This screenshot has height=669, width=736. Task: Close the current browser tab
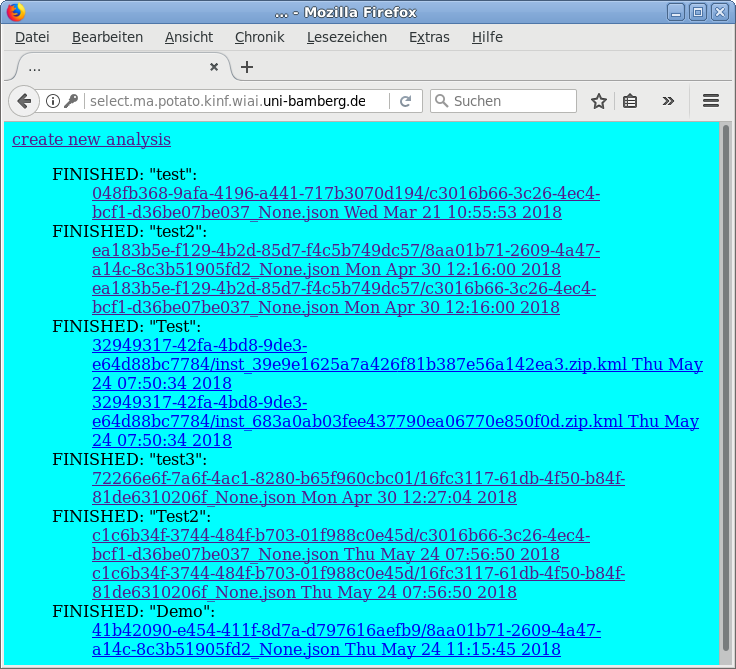tap(213, 67)
